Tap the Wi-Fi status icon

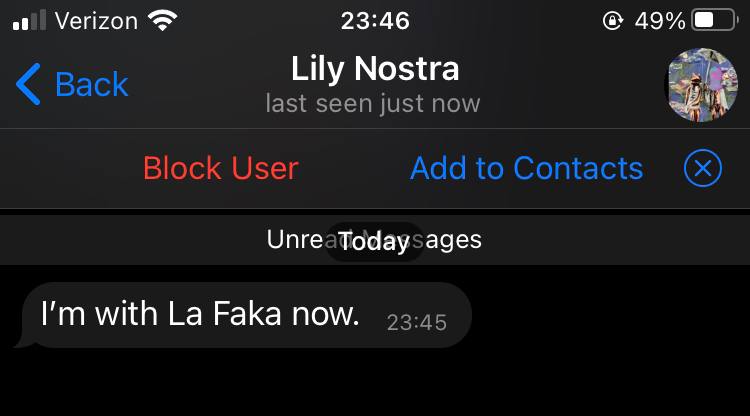[163, 21]
